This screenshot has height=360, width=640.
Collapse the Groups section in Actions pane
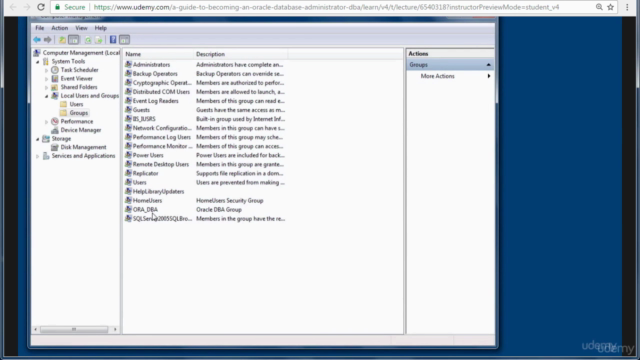coord(488,64)
